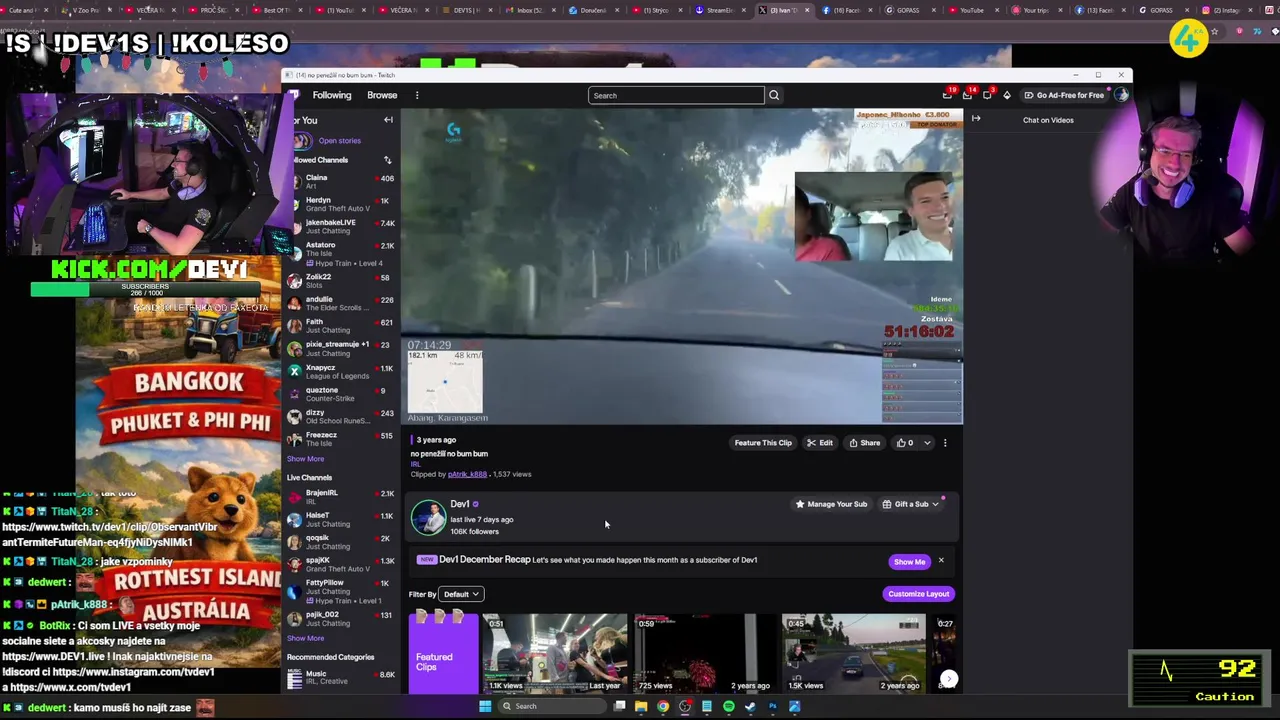
Task: Open dizzy channel in the sidebar
Action: click(340, 416)
